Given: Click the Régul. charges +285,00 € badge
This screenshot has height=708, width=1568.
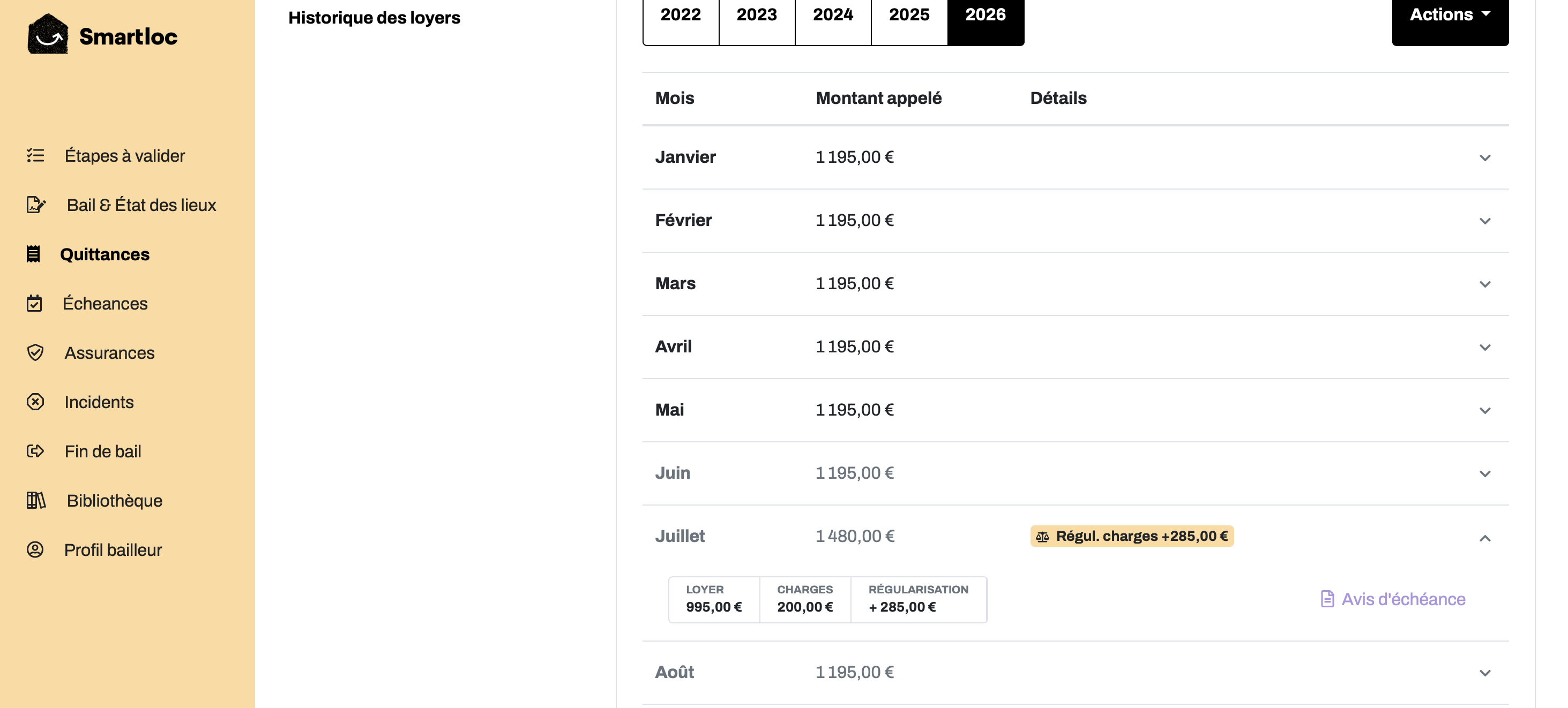Looking at the screenshot, I should [1132, 537].
